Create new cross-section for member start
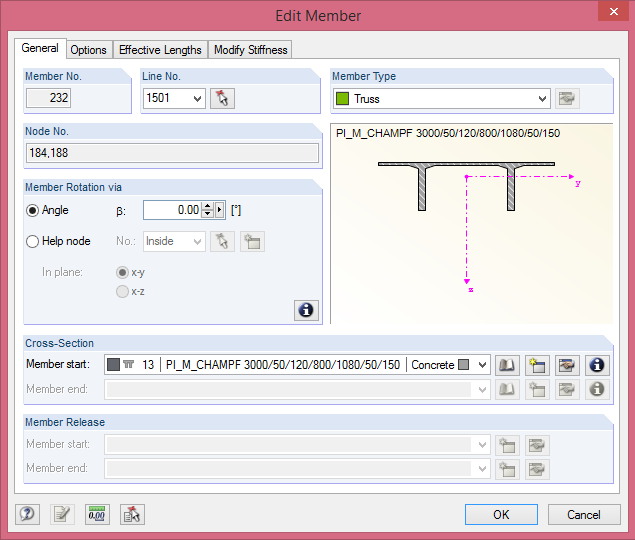Screen dimensions: 635x540 pyautogui.click(x=537, y=365)
